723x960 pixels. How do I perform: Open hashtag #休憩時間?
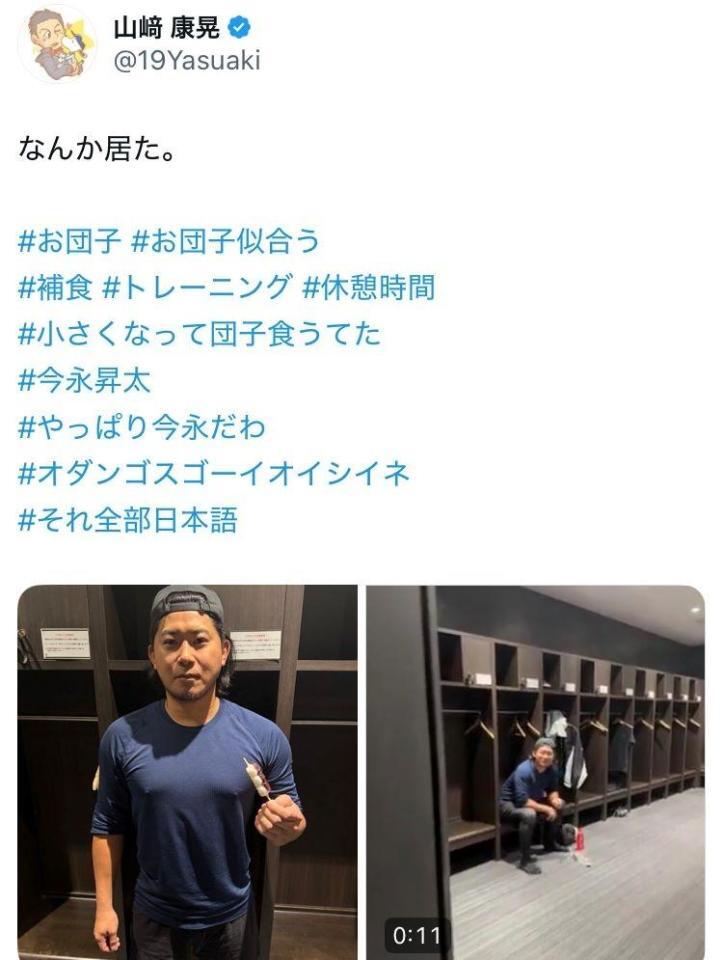(369, 287)
